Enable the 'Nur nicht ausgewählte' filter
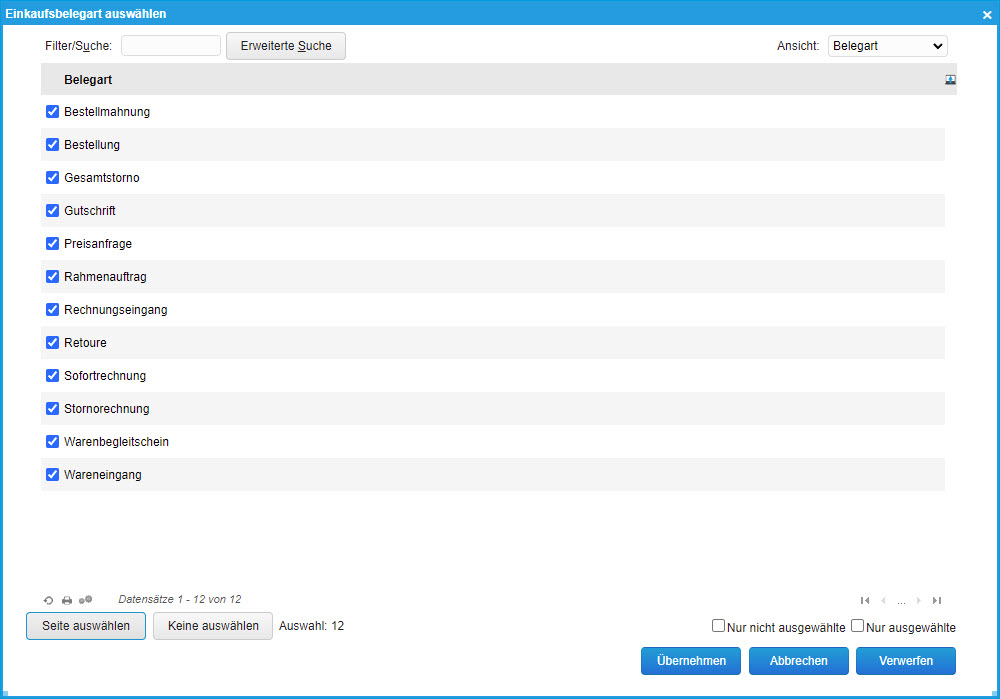Image resolution: width=1000 pixels, height=699 pixels. [x=718, y=626]
